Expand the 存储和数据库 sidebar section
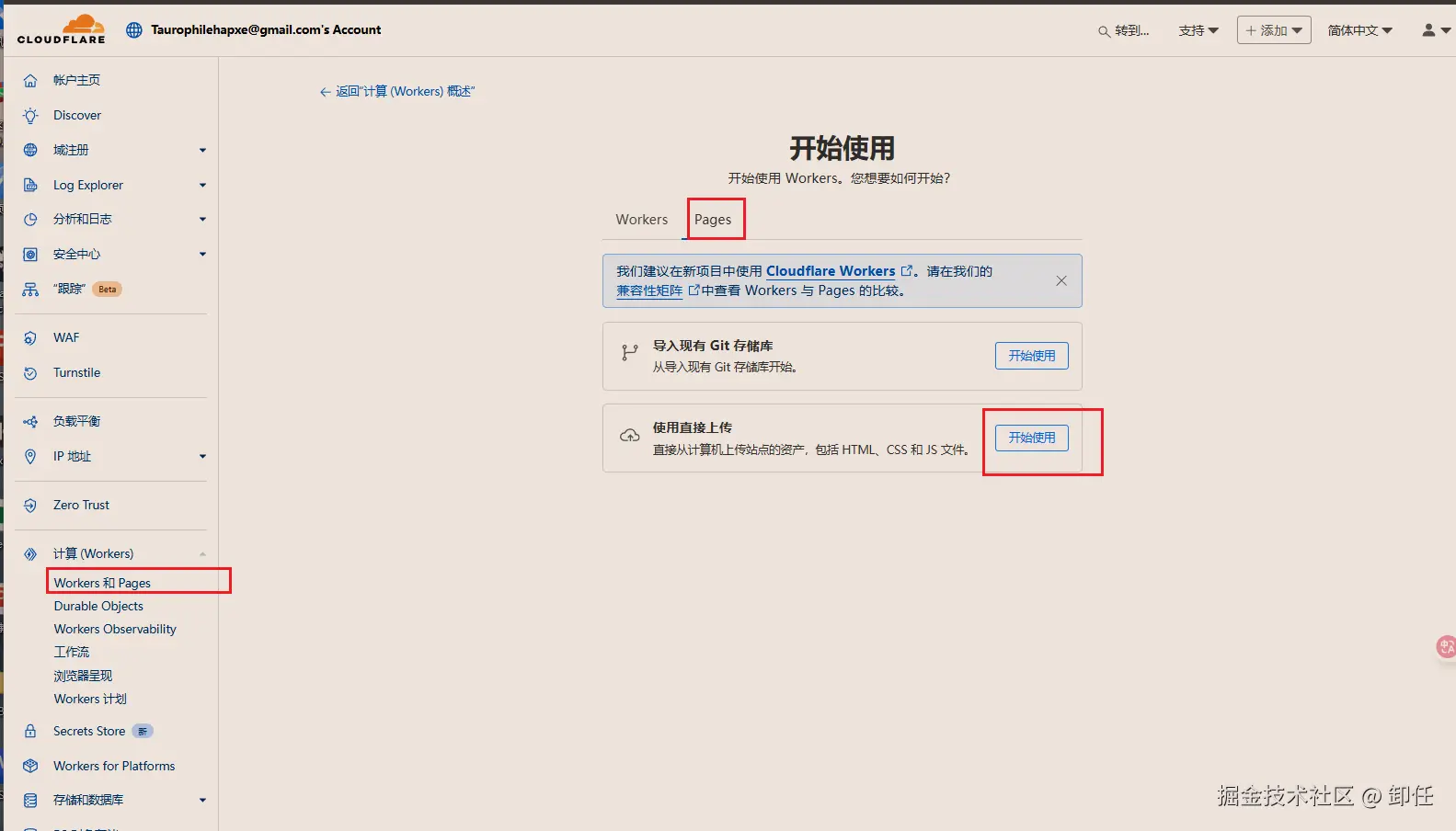Viewport: 1456px width, 831px height. tap(202, 801)
